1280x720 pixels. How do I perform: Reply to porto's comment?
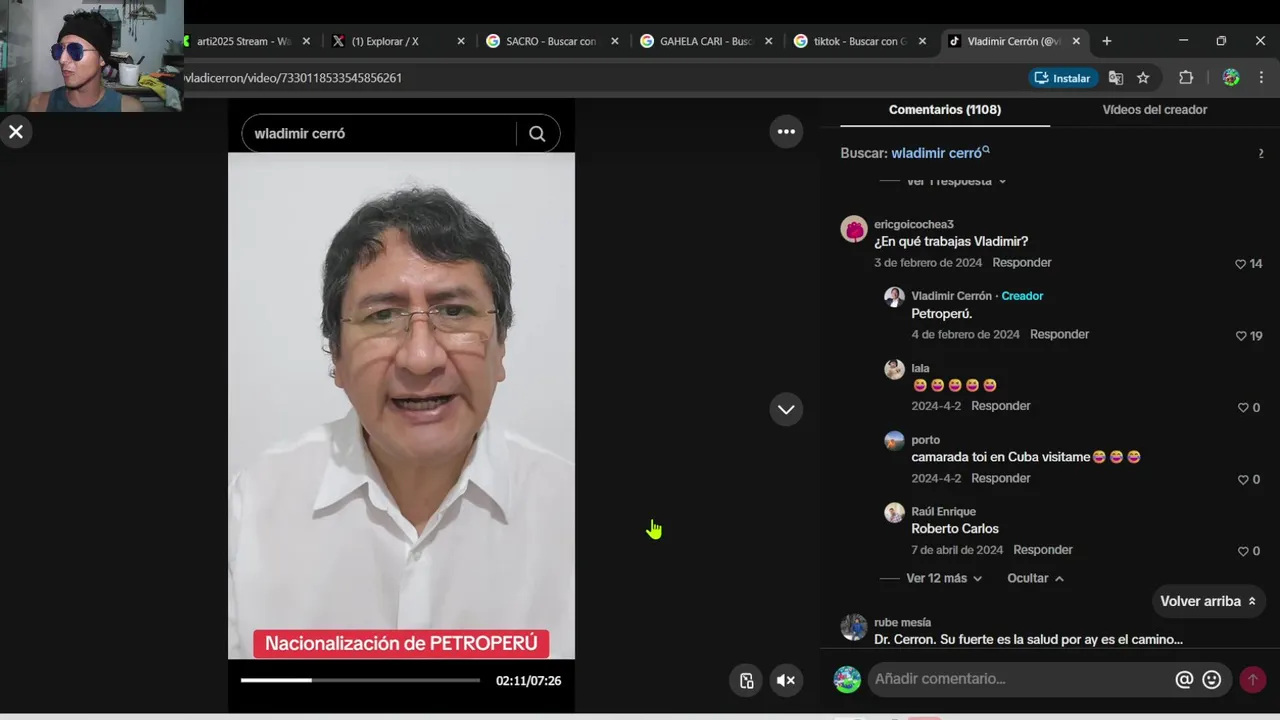click(1000, 478)
